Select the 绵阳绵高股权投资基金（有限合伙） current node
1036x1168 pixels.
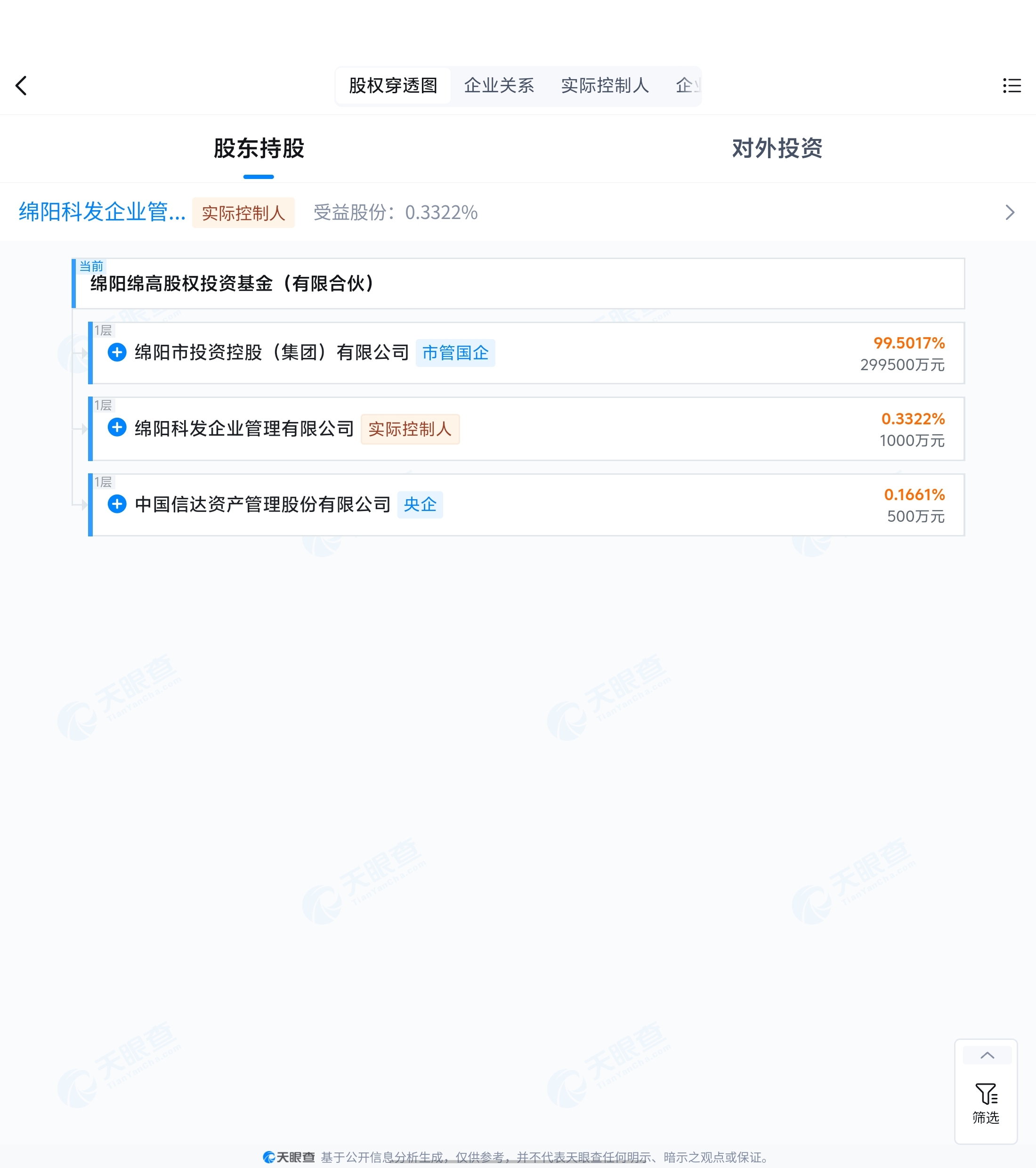[x=518, y=284]
